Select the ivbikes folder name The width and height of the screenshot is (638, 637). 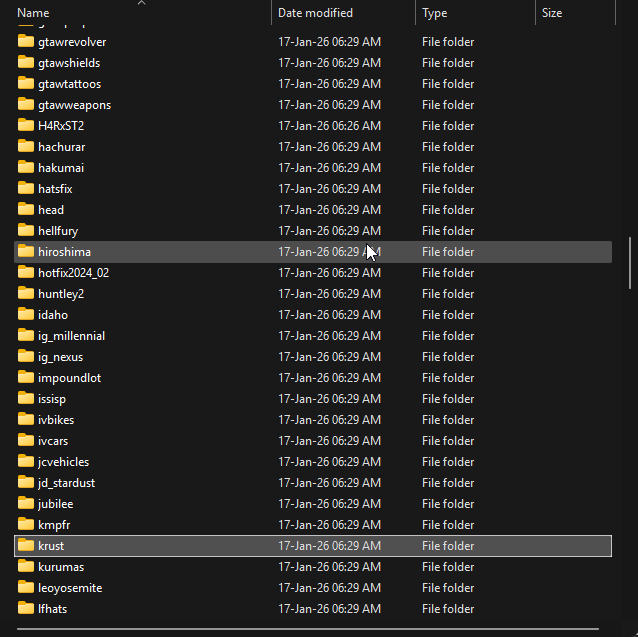[x=56, y=420]
